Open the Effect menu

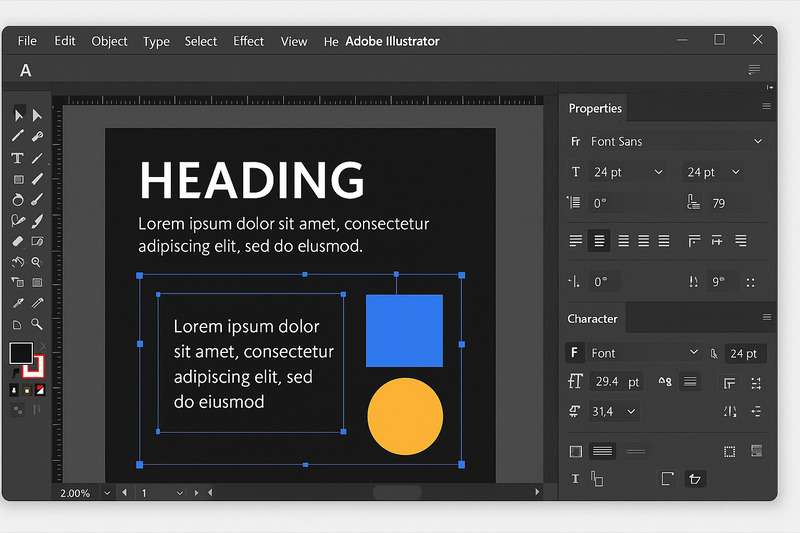tap(248, 41)
